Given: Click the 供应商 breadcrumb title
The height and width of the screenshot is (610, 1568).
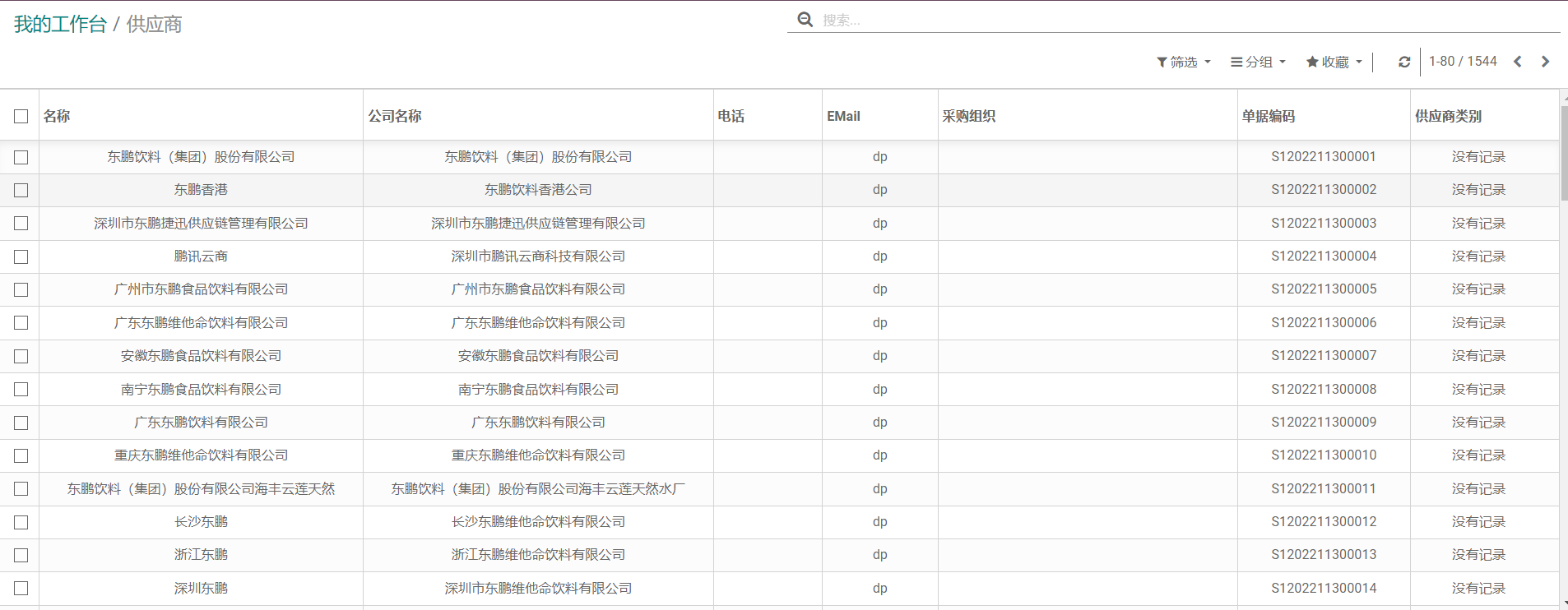Looking at the screenshot, I should click(x=154, y=24).
